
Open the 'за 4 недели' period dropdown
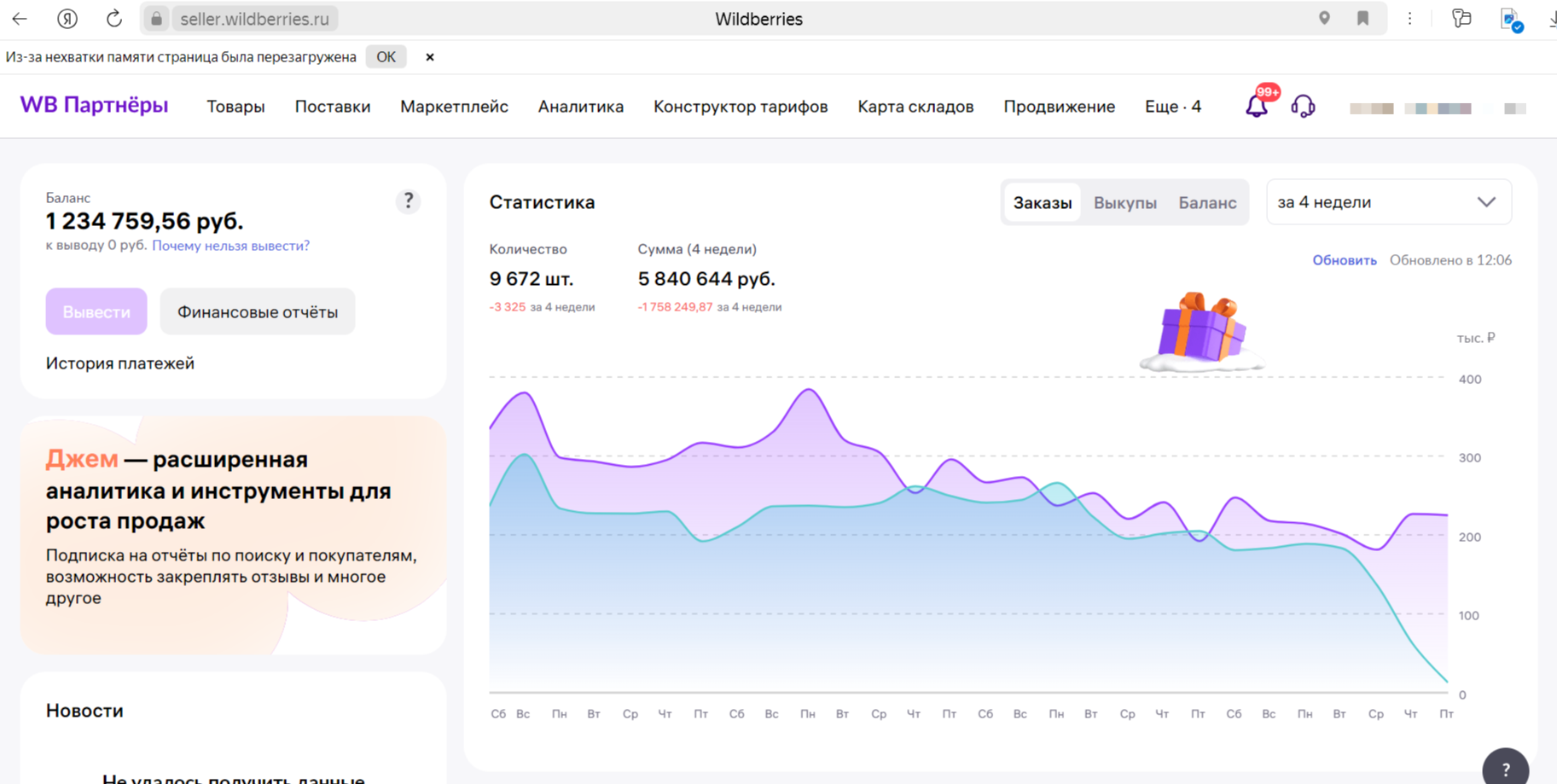click(x=1388, y=201)
